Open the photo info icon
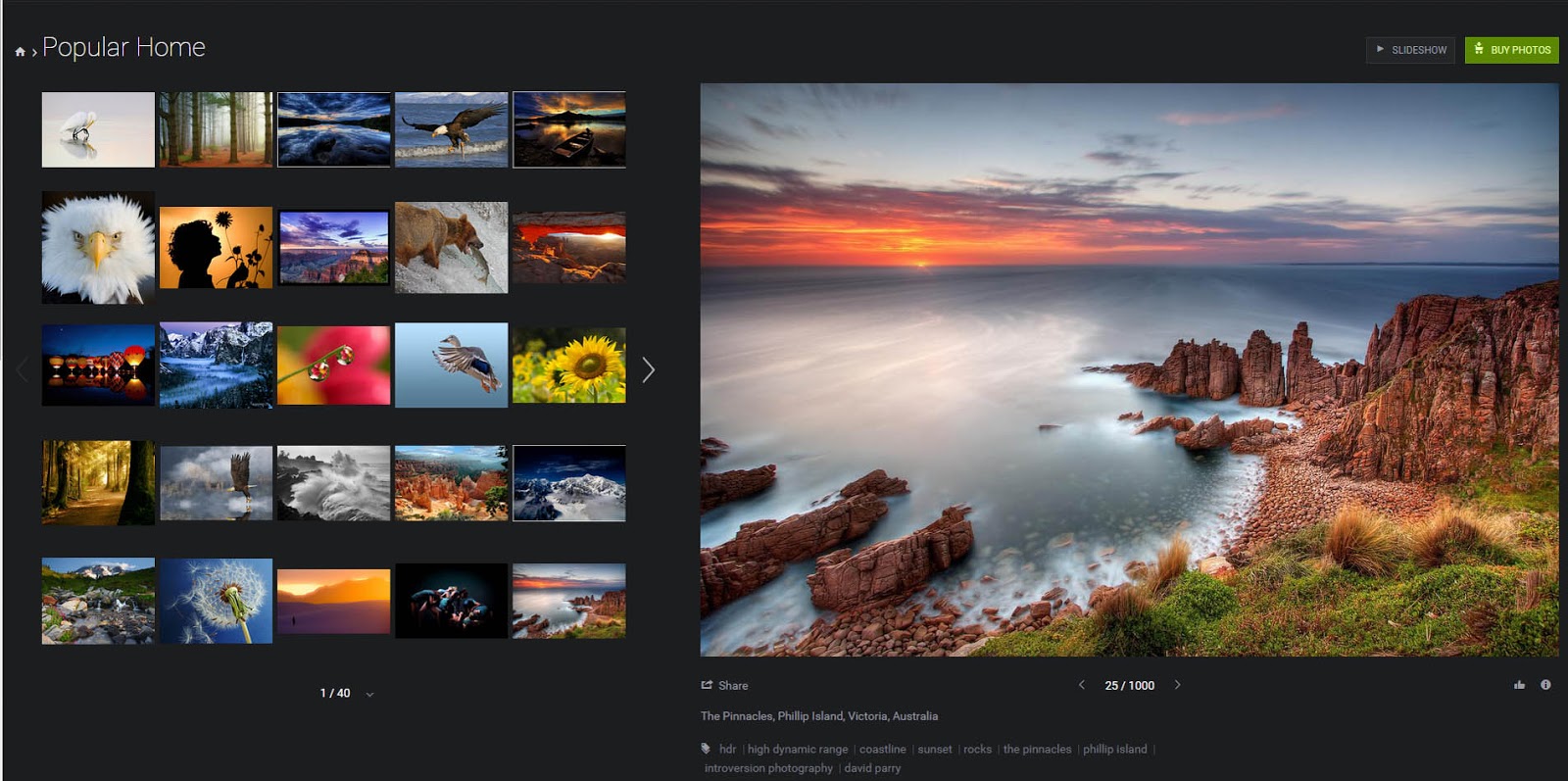 coord(1545,685)
